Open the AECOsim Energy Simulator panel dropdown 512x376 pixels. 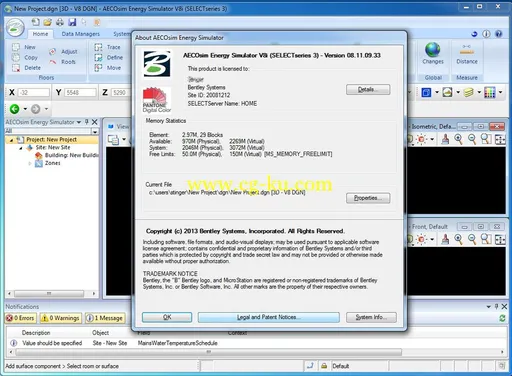(79, 122)
